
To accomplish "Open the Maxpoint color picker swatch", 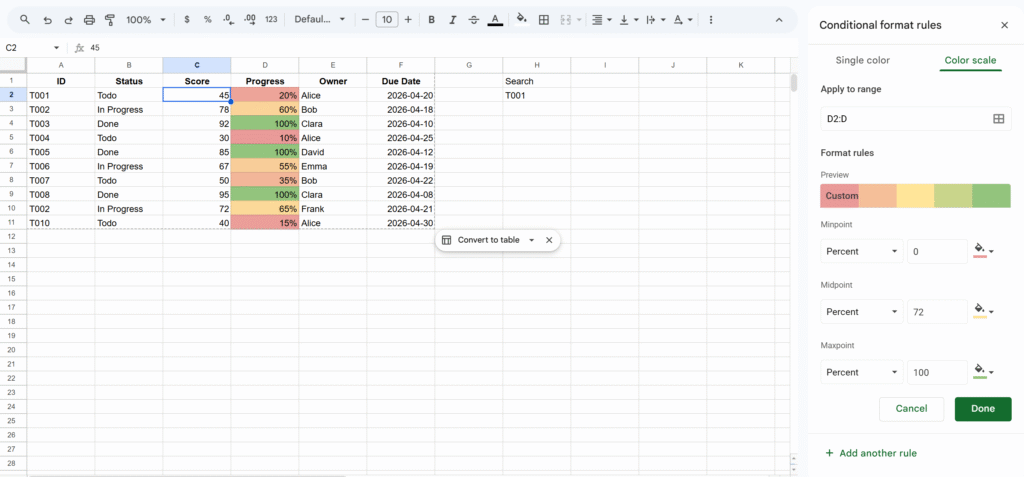I will click(982, 372).
